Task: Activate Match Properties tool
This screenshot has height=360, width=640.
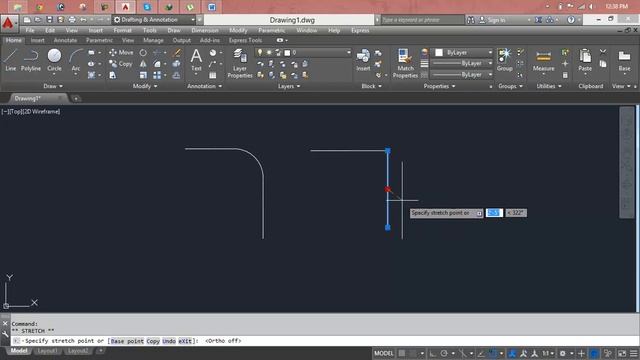Action: coord(405,63)
